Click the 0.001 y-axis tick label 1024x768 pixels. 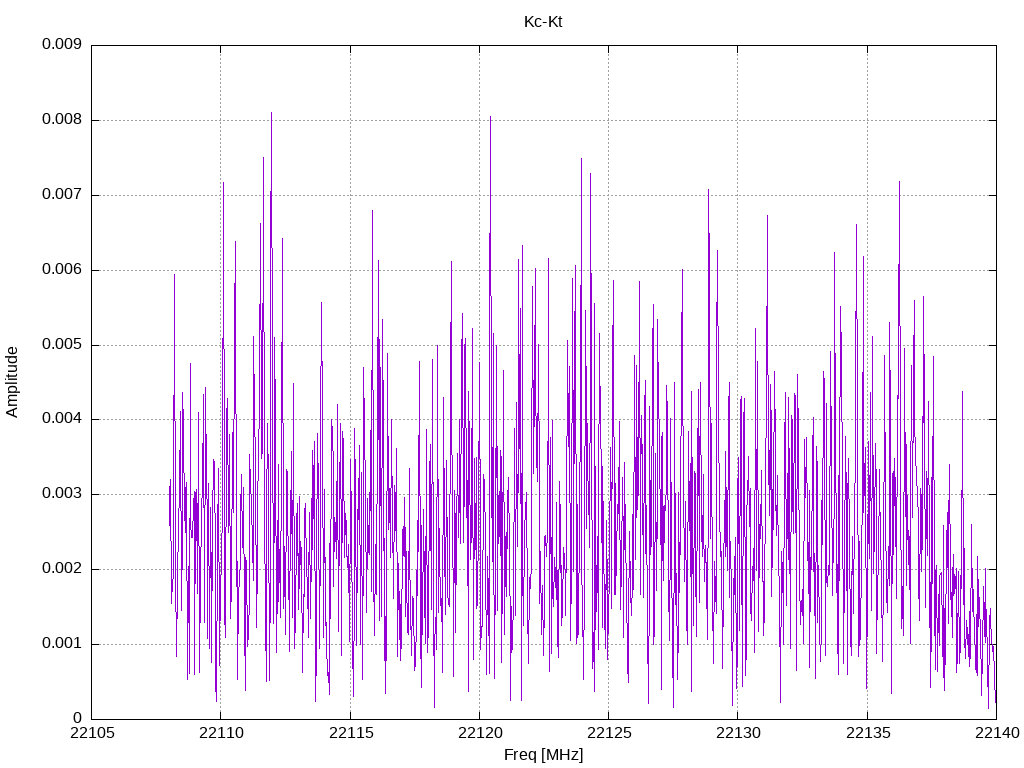tap(62, 643)
